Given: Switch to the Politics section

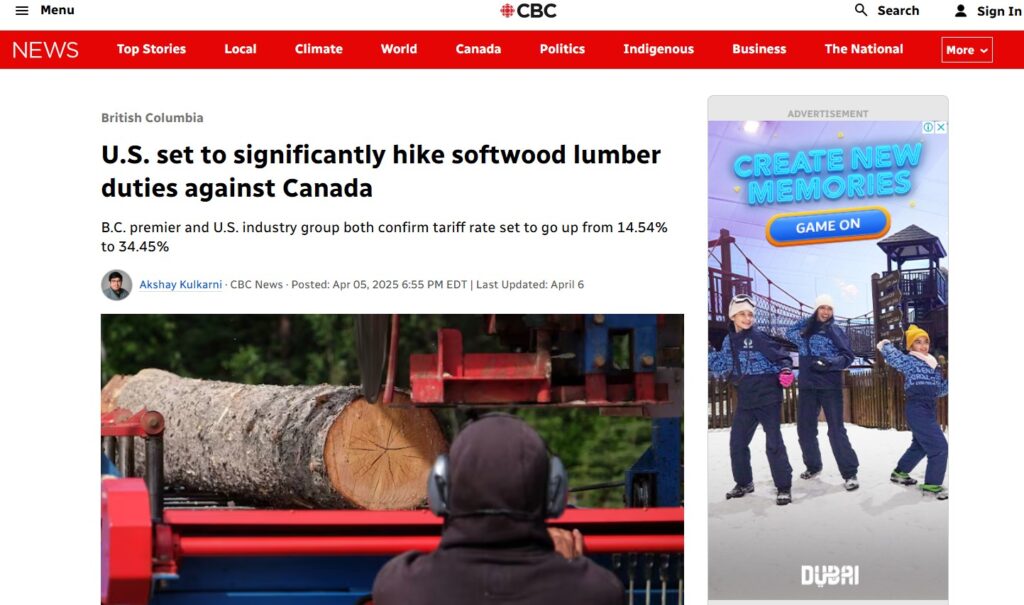Looking at the screenshot, I should tap(562, 49).
